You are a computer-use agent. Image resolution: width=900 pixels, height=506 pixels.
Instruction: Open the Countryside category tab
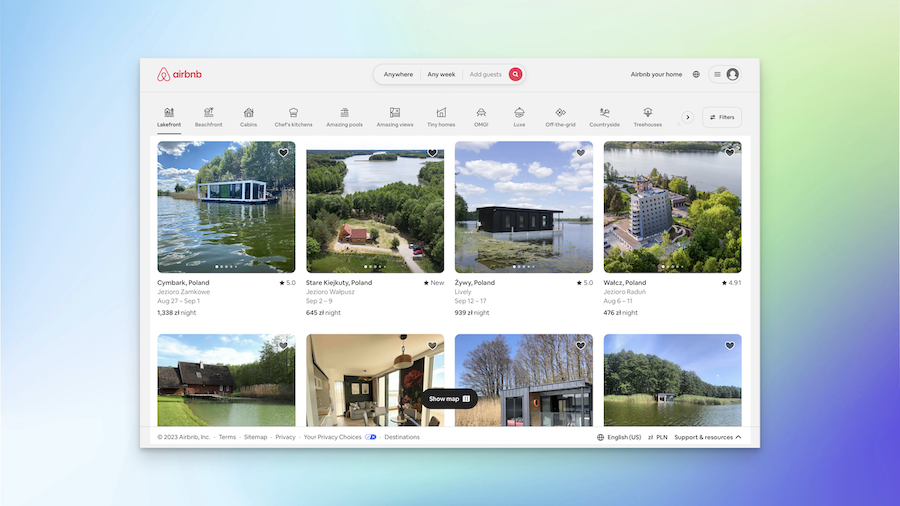[604, 117]
